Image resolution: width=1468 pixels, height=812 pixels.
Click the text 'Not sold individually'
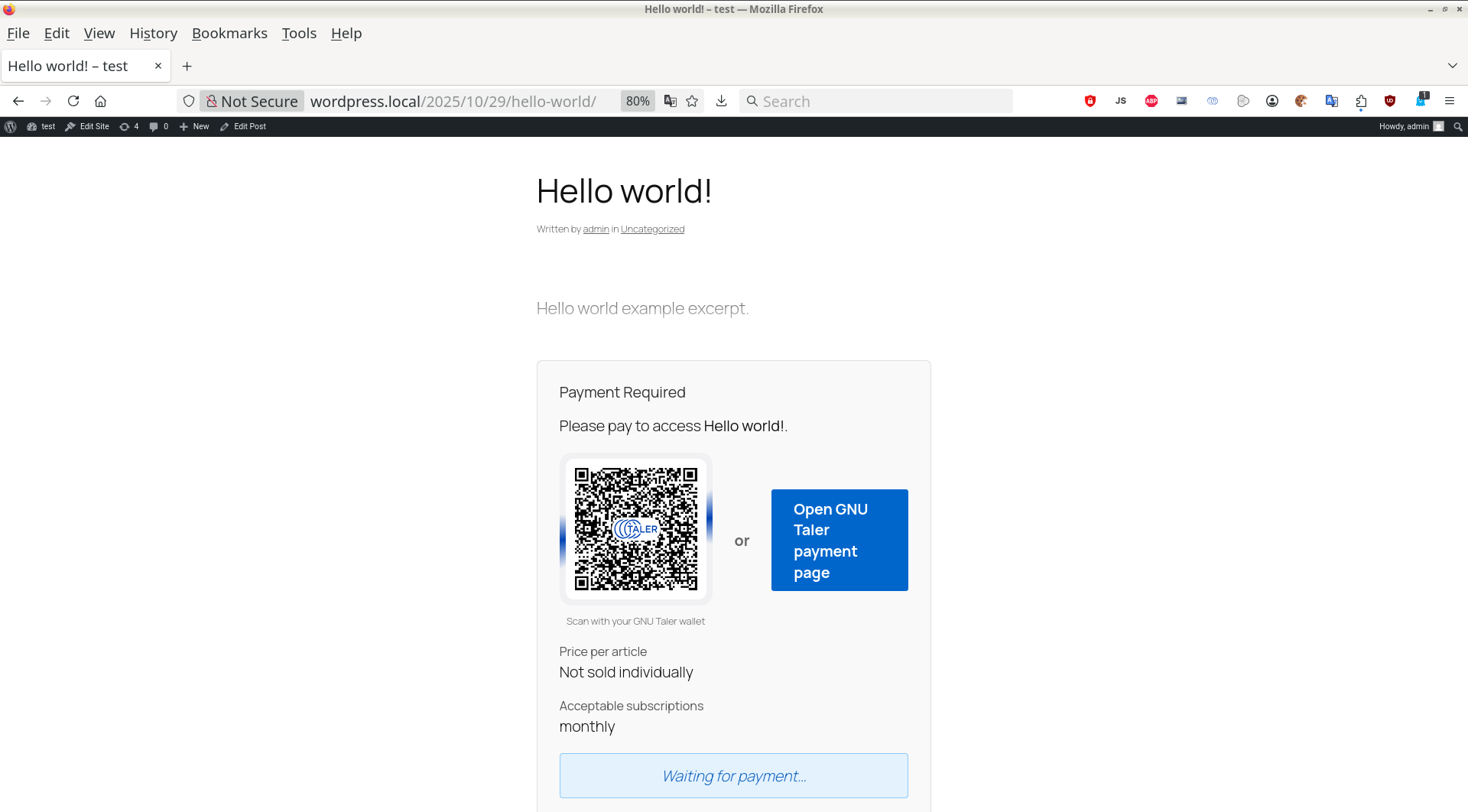click(x=626, y=673)
